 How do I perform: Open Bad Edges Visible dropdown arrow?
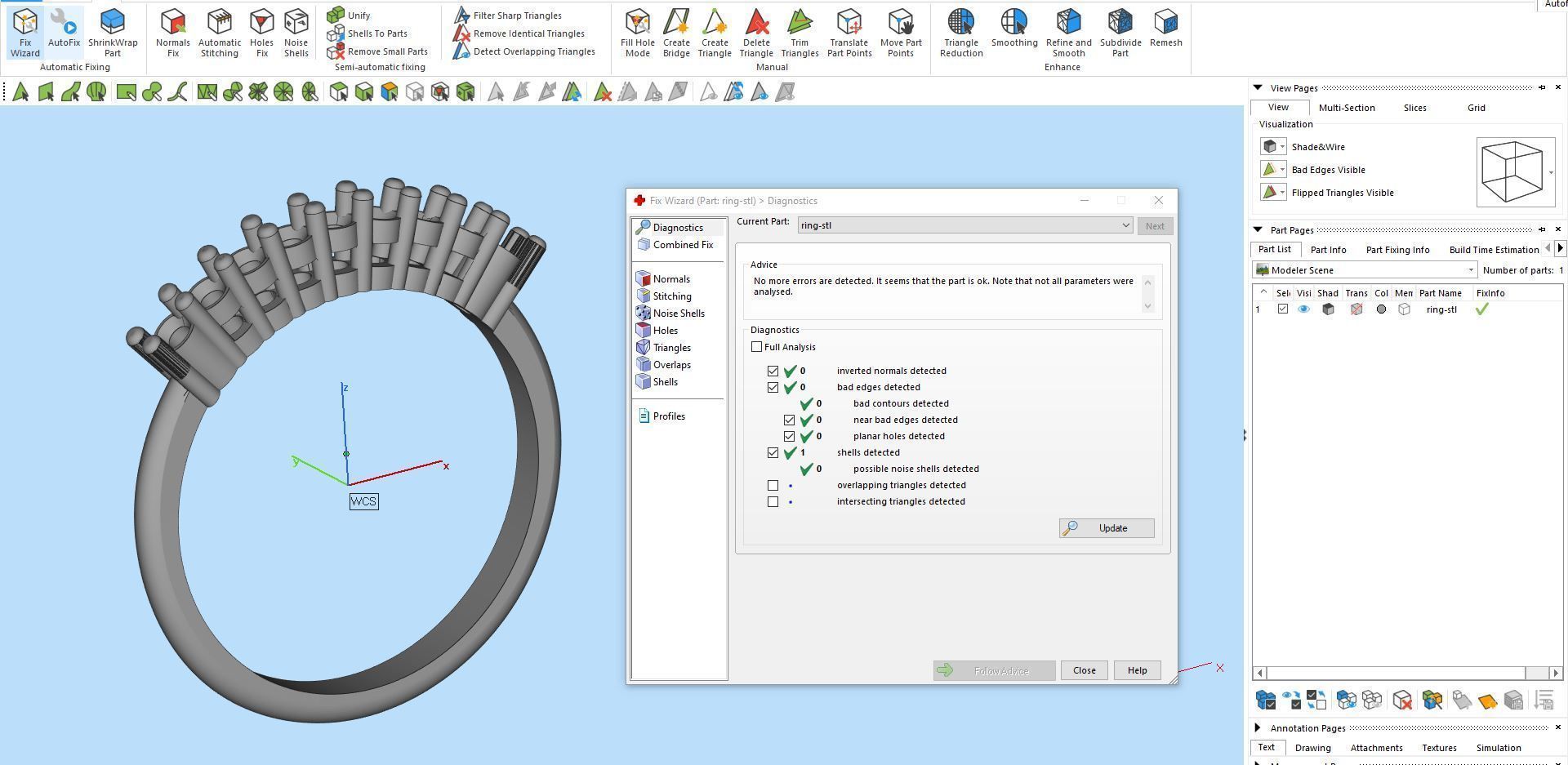point(1282,170)
